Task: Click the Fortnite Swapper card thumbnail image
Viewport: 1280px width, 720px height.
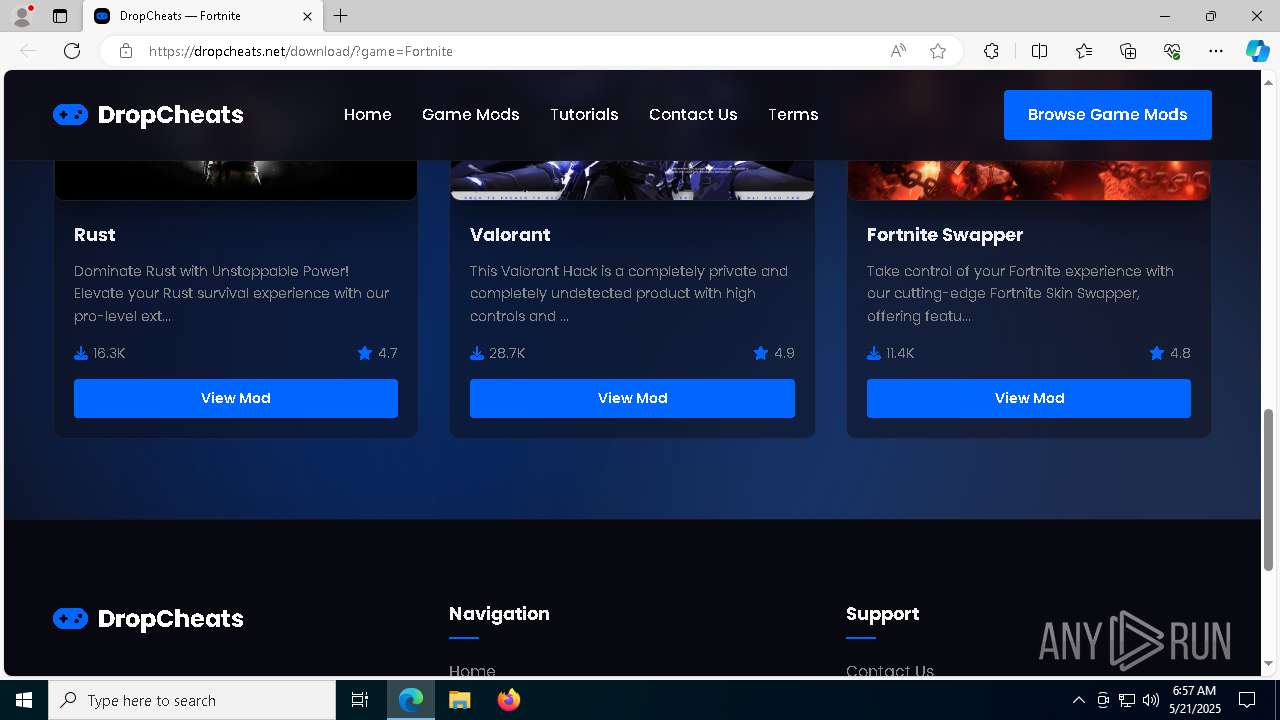Action: (x=1029, y=180)
